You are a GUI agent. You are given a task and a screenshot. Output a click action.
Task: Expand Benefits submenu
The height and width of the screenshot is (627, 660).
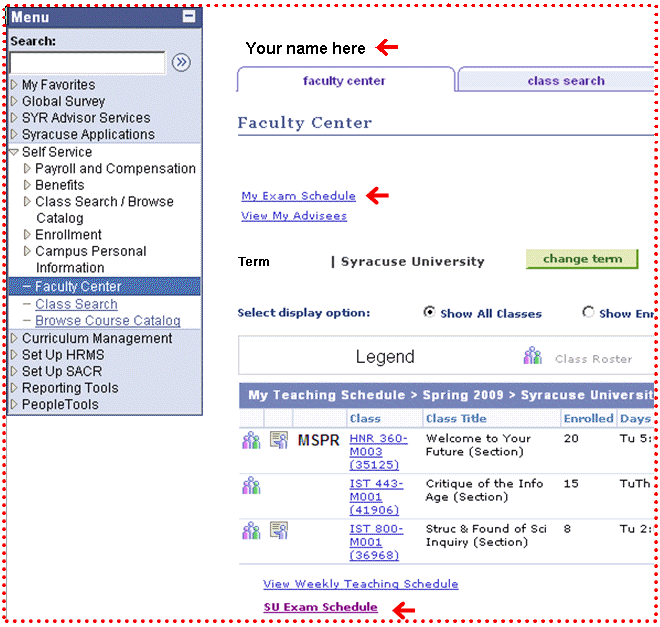point(27,185)
